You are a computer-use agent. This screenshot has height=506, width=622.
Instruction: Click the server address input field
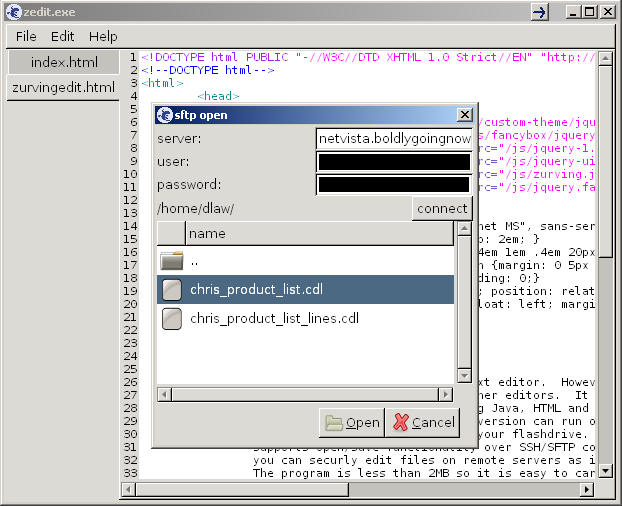(x=393, y=138)
